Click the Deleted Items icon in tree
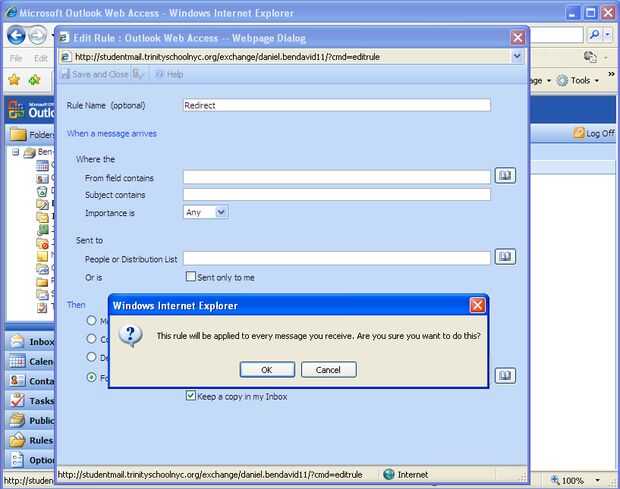The width and height of the screenshot is (620, 489). coord(42,192)
